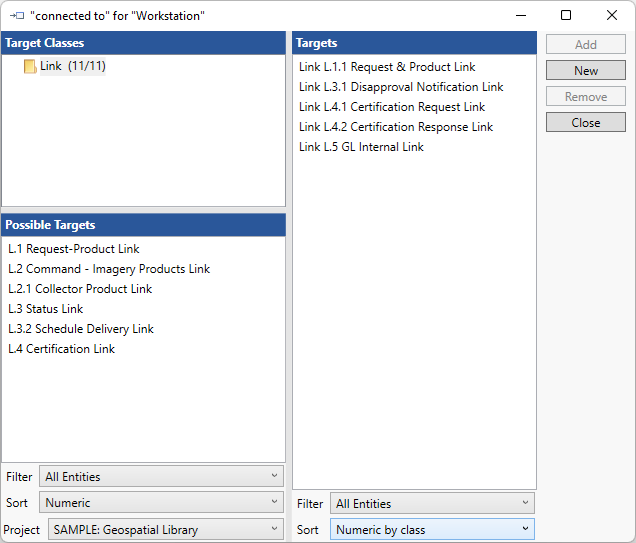Pick L.3.2 Schedule Delivery Link
The width and height of the screenshot is (636, 543).
coord(81,329)
